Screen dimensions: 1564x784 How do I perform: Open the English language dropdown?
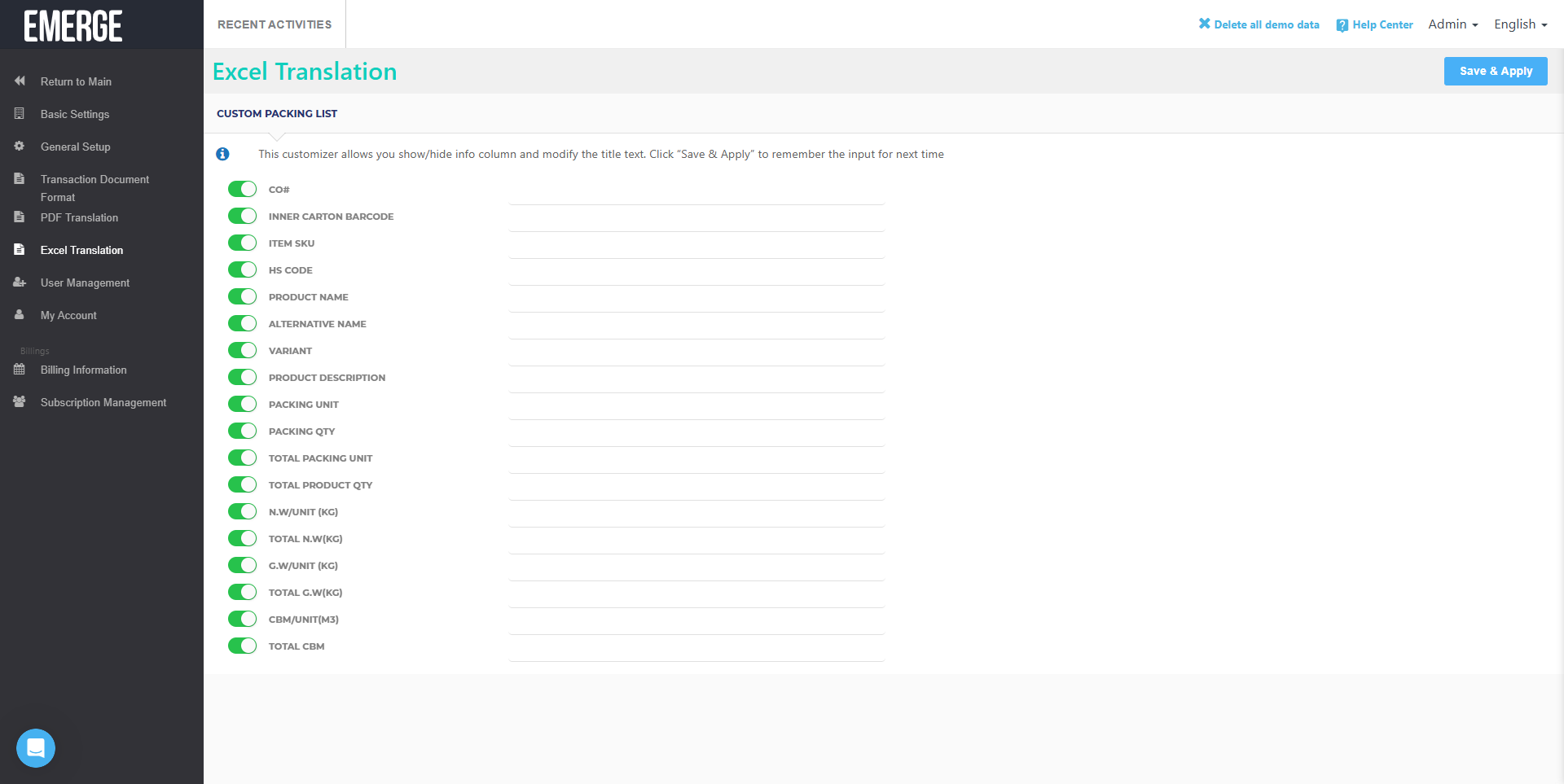(1520, 24)
